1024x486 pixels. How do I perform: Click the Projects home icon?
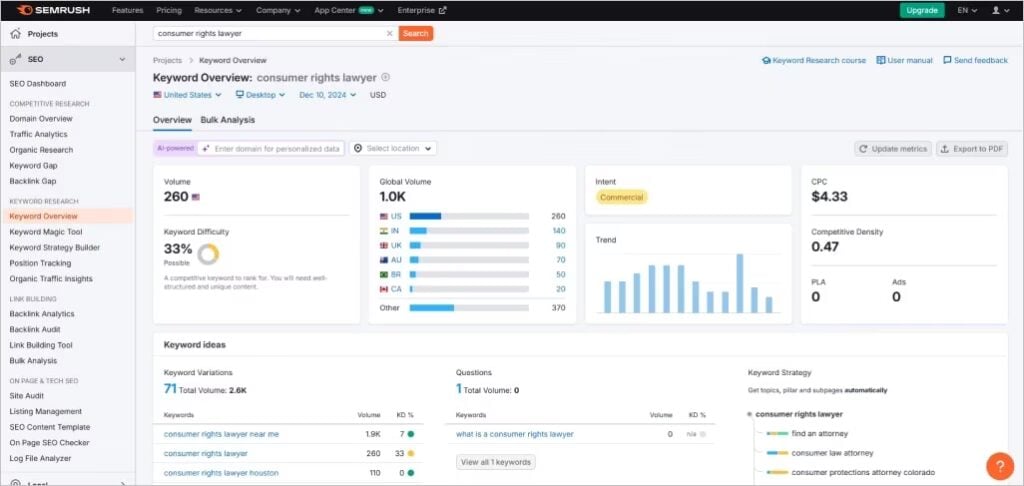click(x=15, y=34)
